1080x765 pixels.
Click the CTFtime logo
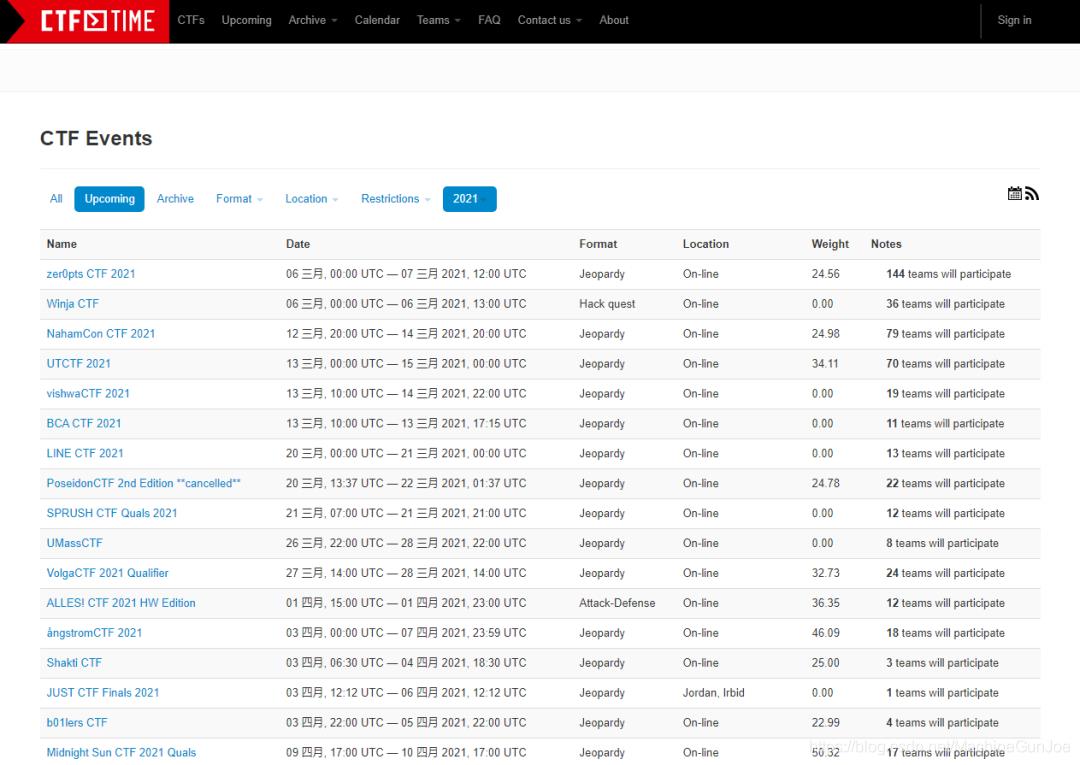(x=97, y=21)
